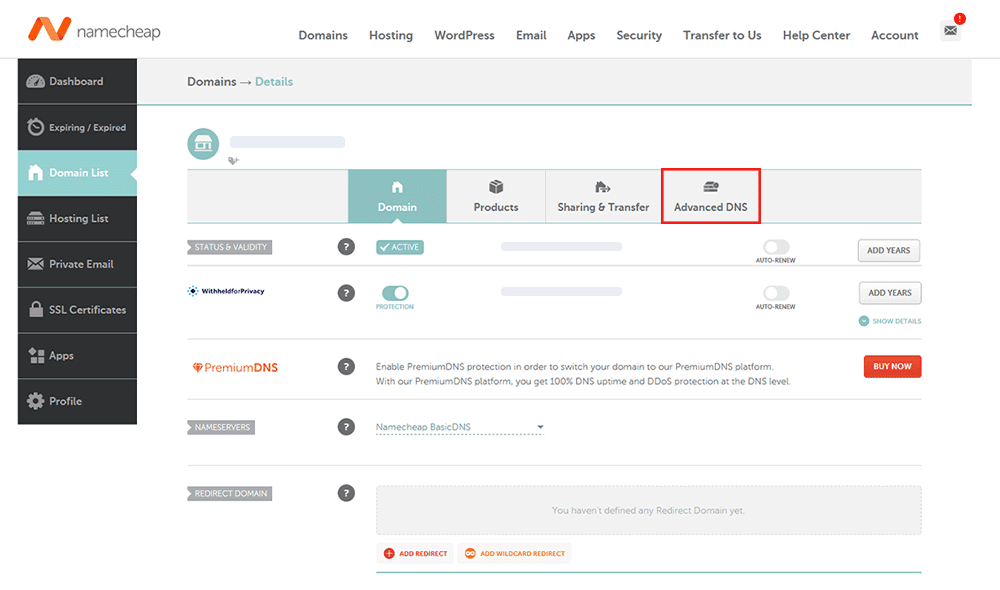
Task: Open Profile in the sidebar
Action: (77, 401)
